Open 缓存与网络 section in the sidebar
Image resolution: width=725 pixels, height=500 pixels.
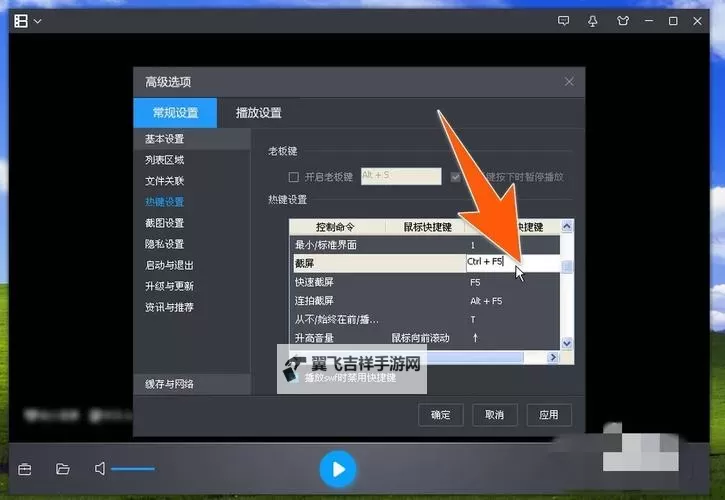pyautogui.click(x=191, y=384)
